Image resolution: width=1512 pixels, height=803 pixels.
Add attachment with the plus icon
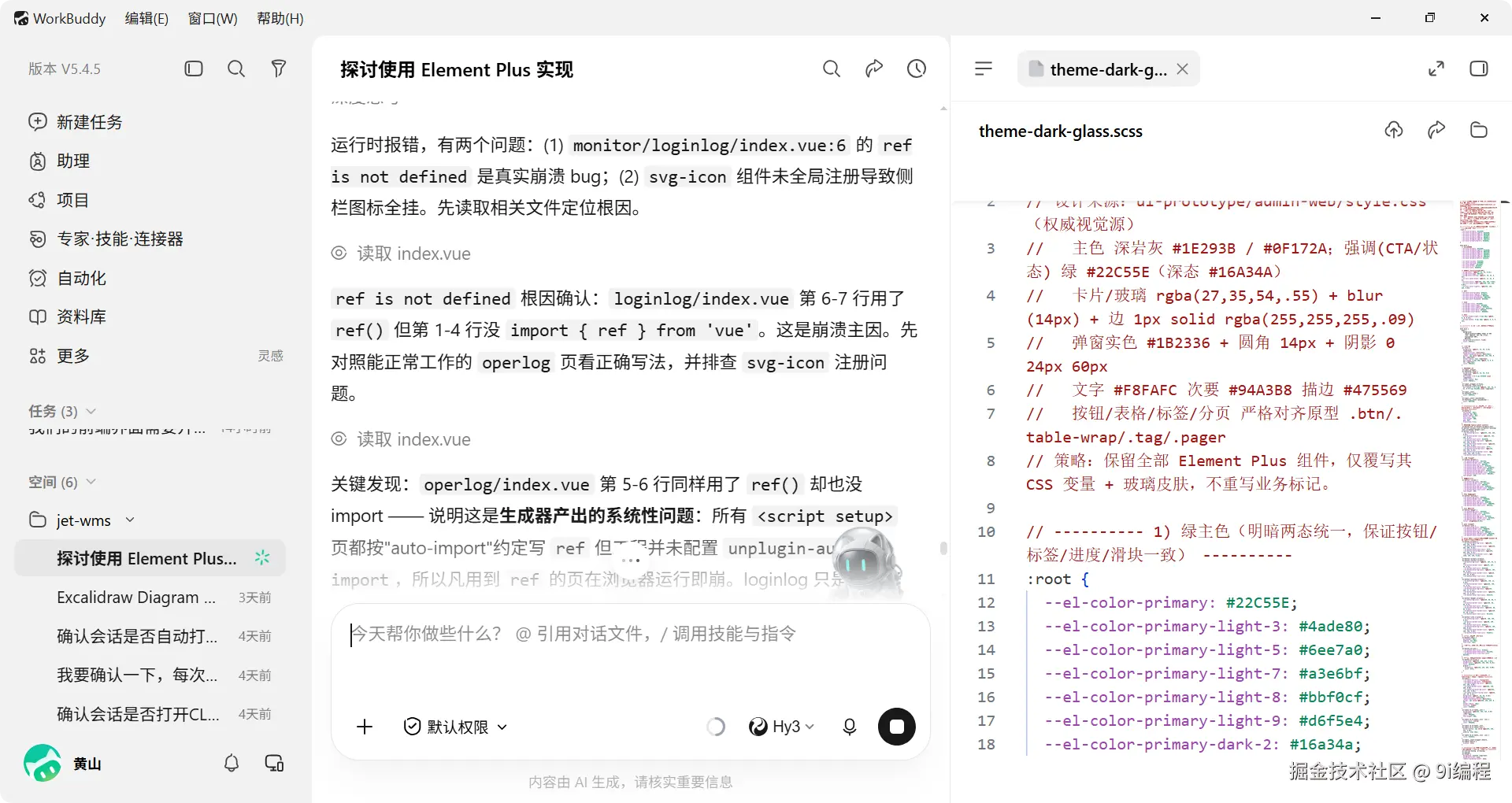click(x=365, y=727)
